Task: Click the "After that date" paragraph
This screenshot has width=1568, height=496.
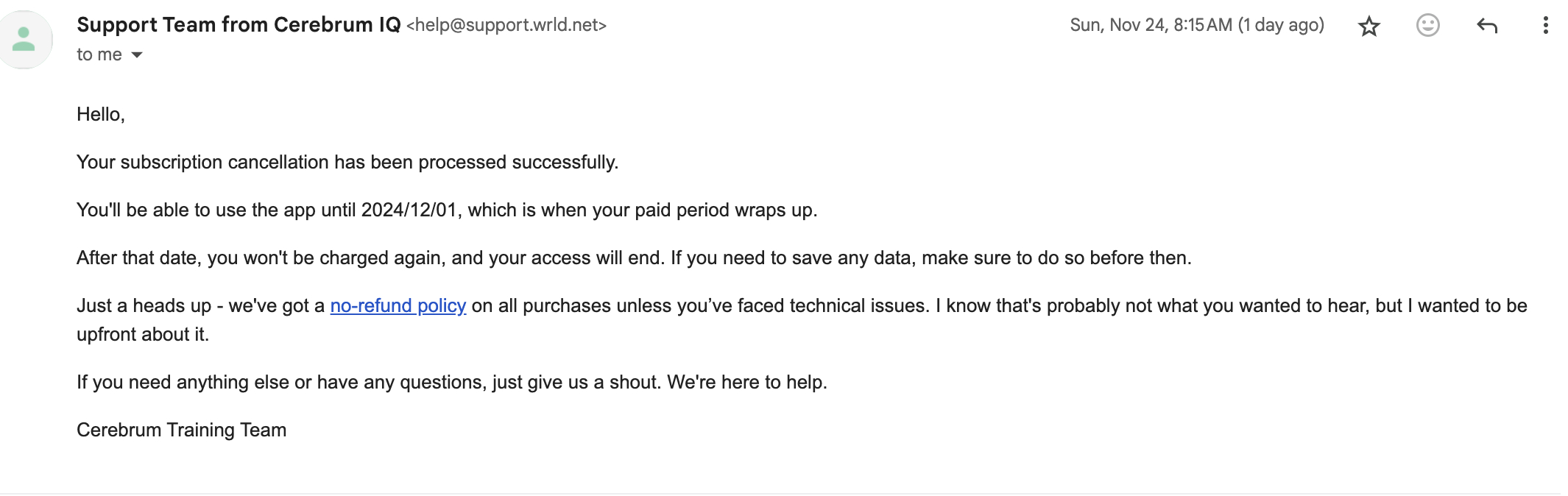Action: click(633, 258)
